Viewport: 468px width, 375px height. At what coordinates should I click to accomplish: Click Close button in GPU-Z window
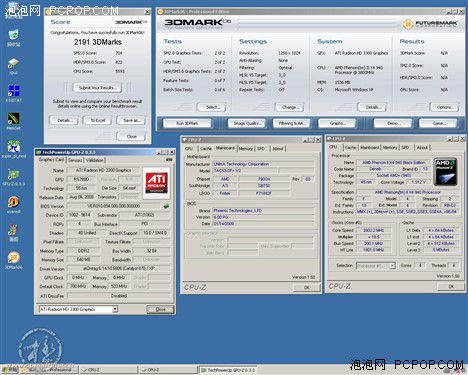pyautogui.click(x=160, y=309)
